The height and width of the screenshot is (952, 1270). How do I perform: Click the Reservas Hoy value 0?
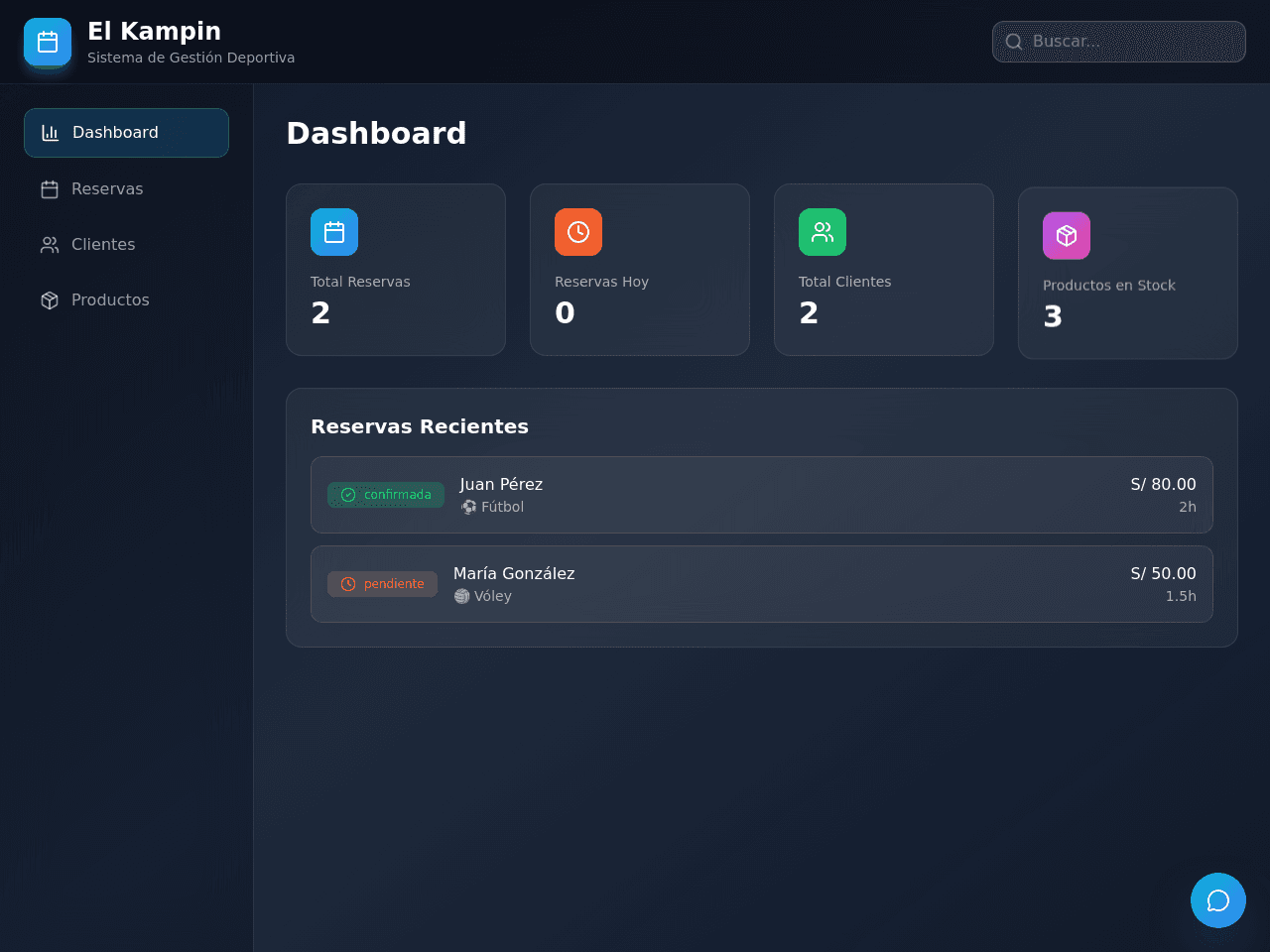click(x=565, y=313)
